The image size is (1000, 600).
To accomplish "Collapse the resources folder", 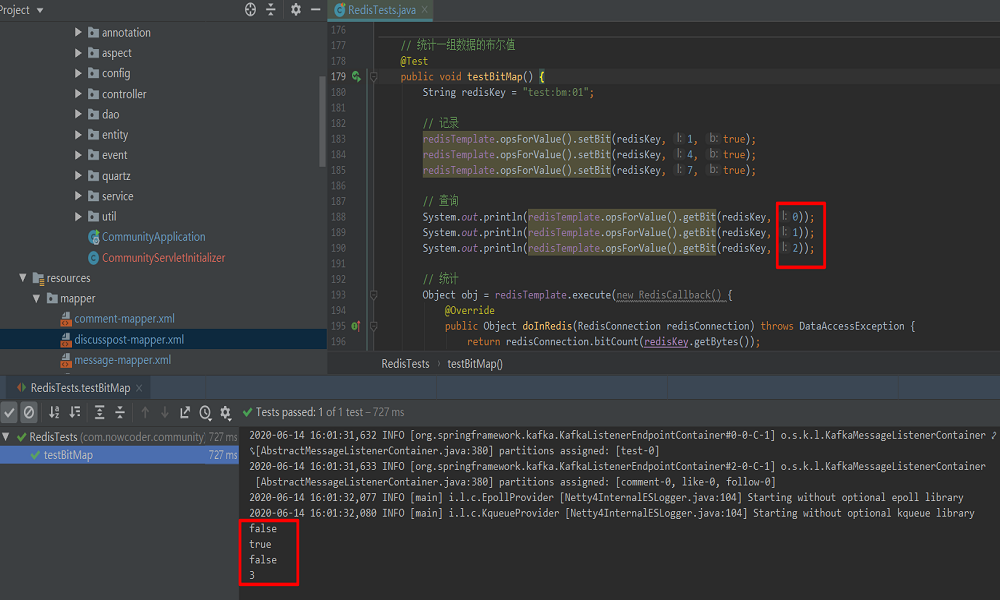I will click(23, 278).
